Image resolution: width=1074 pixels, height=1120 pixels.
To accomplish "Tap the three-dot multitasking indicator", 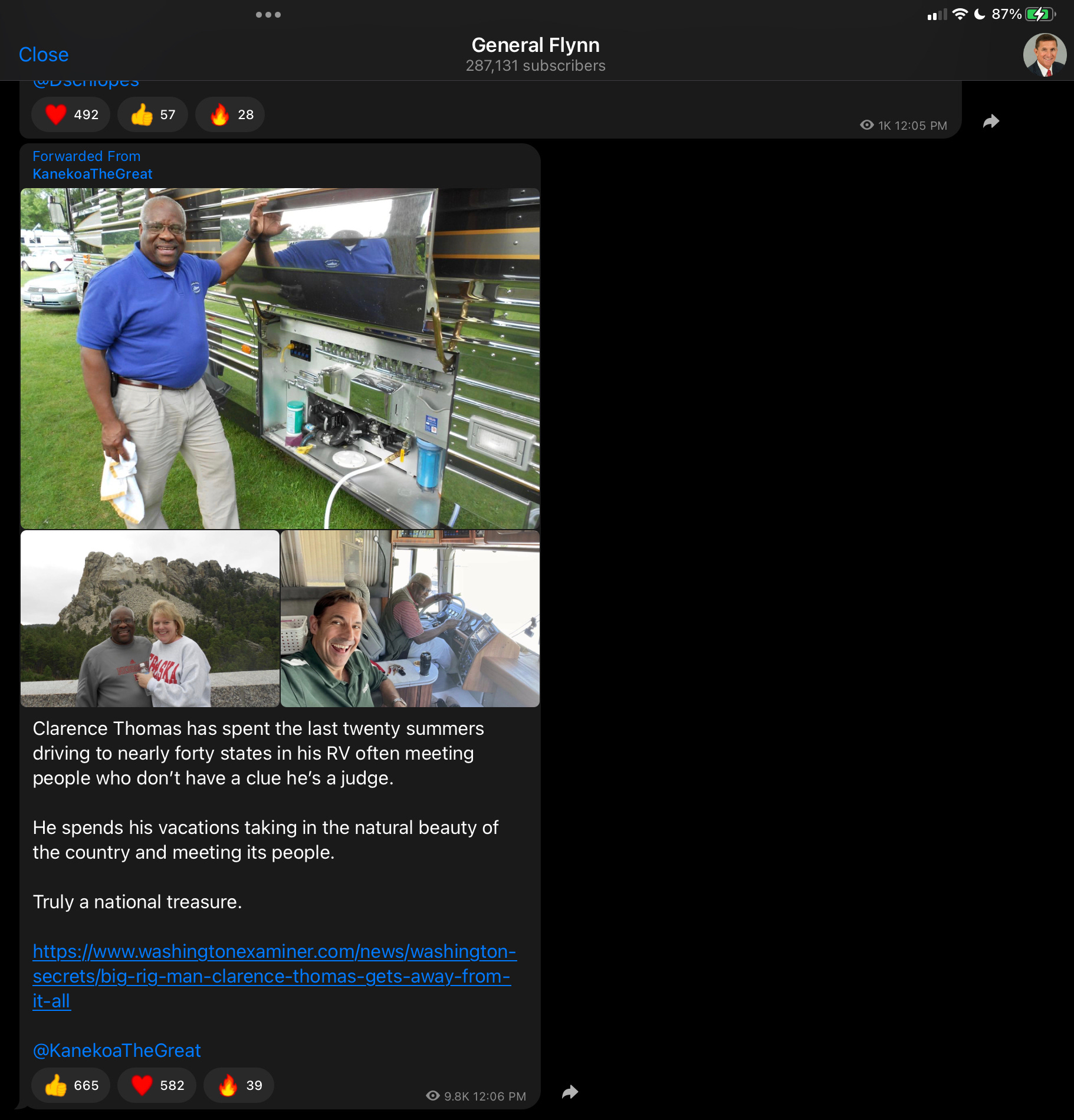I will 268,15.
